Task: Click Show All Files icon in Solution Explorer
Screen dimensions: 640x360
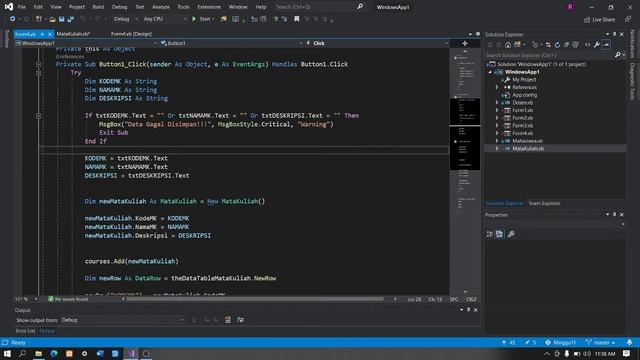Action: coord(575,45)
